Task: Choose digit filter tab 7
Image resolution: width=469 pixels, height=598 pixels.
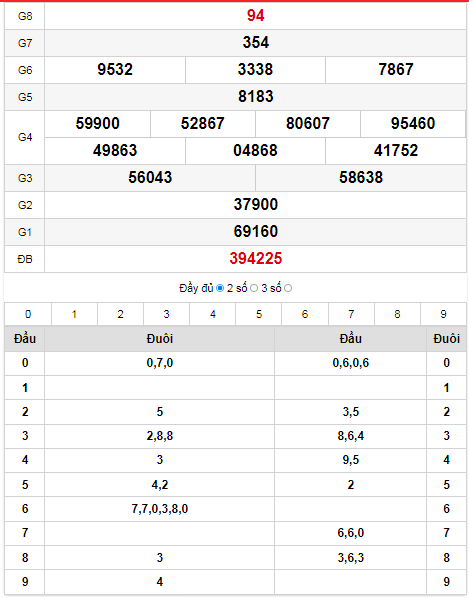Action: tap(351, 314)
